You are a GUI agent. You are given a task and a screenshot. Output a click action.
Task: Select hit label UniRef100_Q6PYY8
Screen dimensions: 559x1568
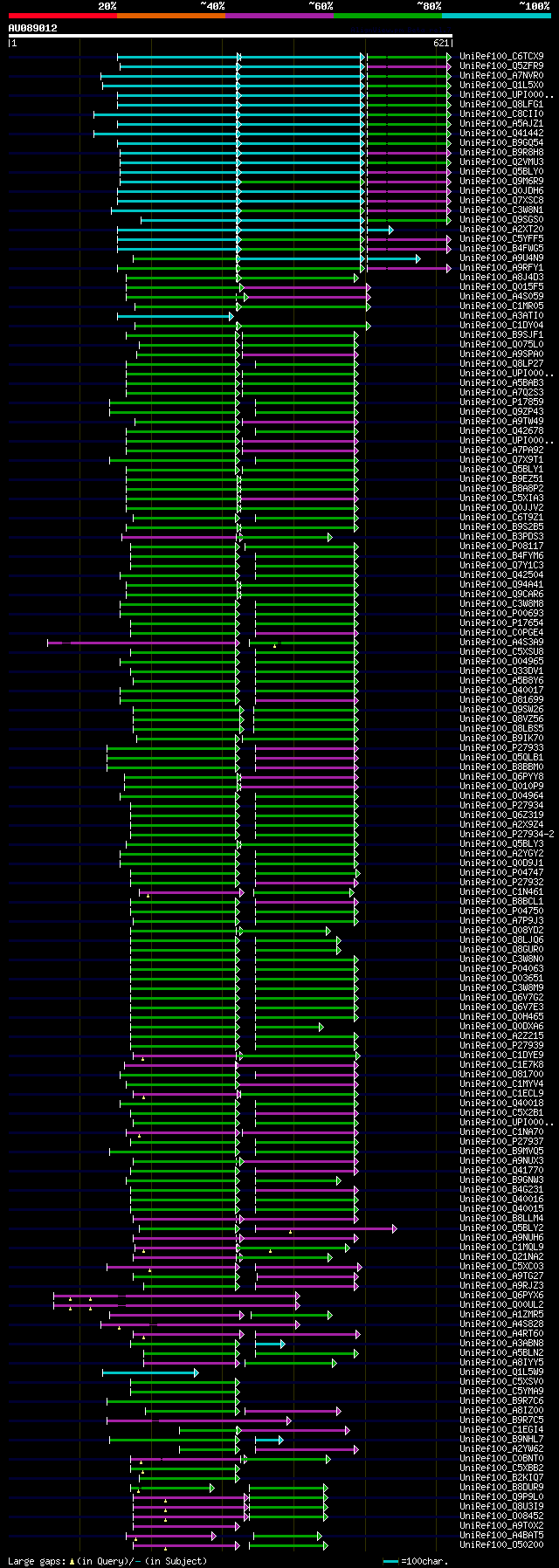click(x=501, y=777)
